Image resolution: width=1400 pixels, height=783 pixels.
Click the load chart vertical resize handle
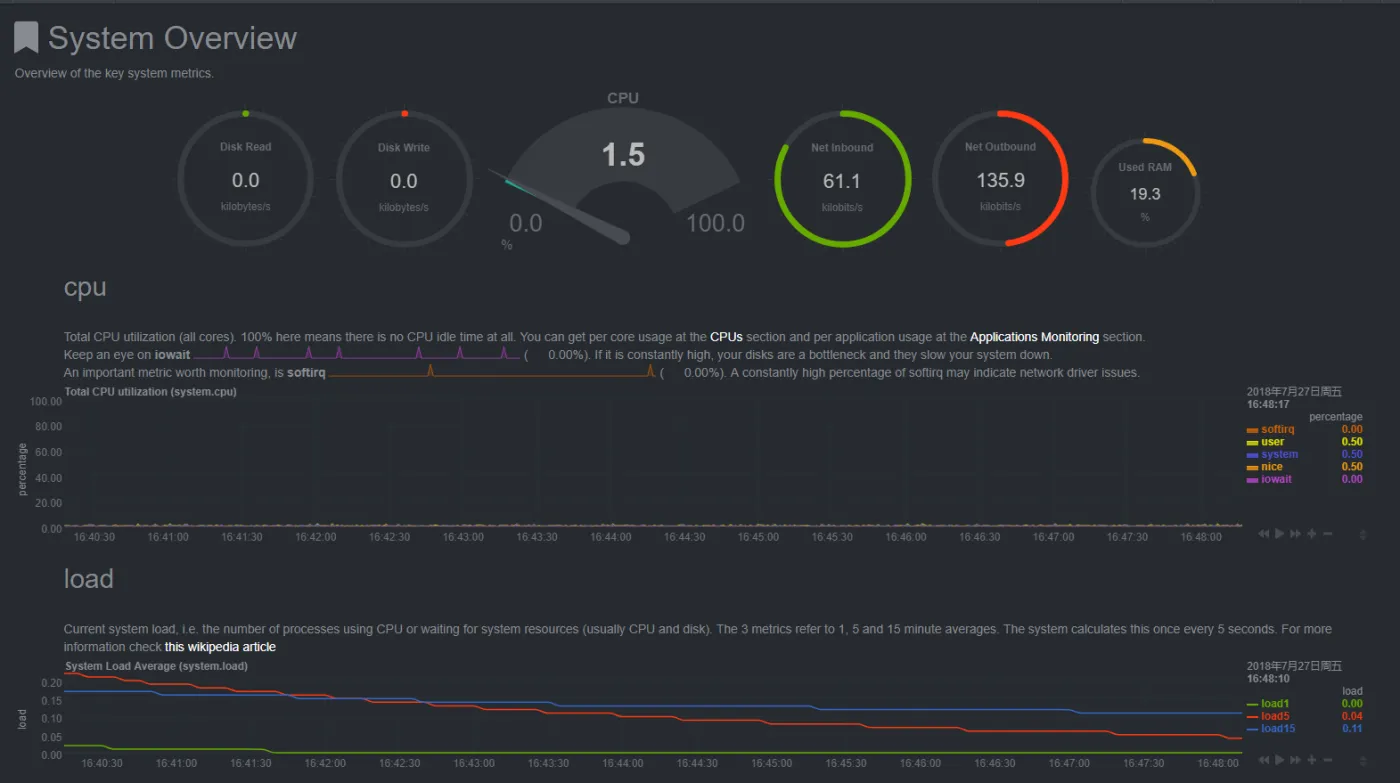pos(1363,761)
